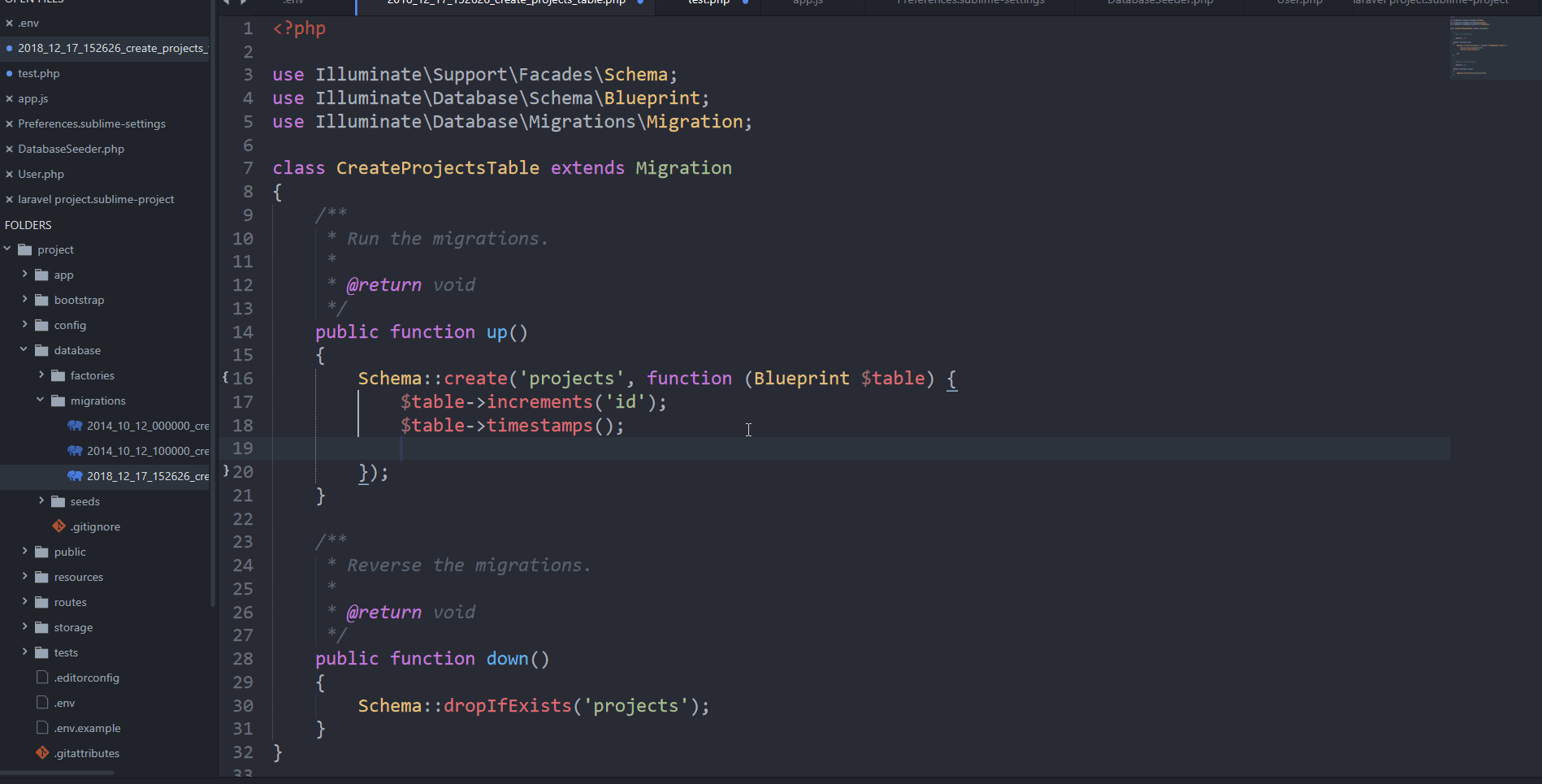Click the FOLDERS sidebar heading

pos(28,225)
